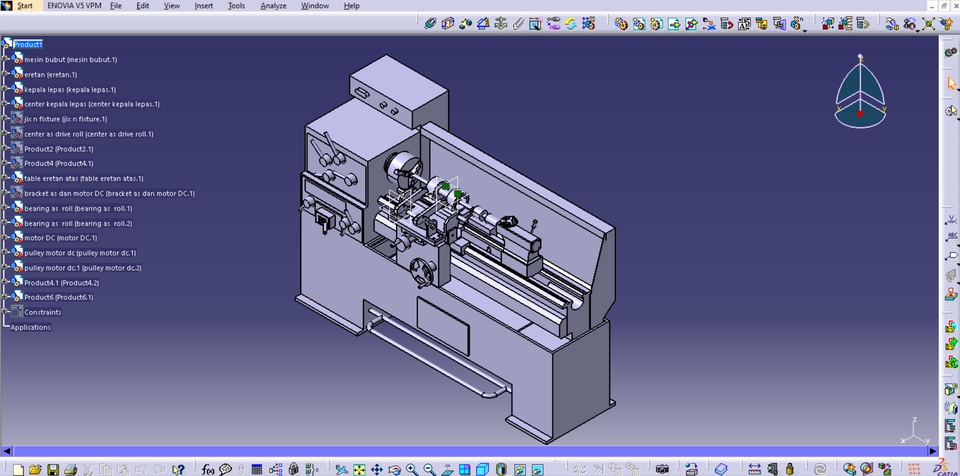Click the Formula f(x) icon
This screenshot has height=476, width=960.
tap(208, 469)
